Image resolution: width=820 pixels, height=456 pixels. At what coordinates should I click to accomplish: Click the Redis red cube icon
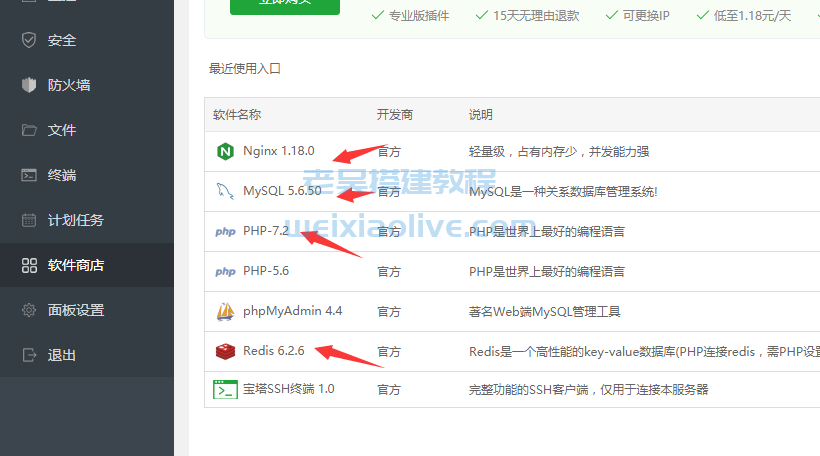click(225, 351)
